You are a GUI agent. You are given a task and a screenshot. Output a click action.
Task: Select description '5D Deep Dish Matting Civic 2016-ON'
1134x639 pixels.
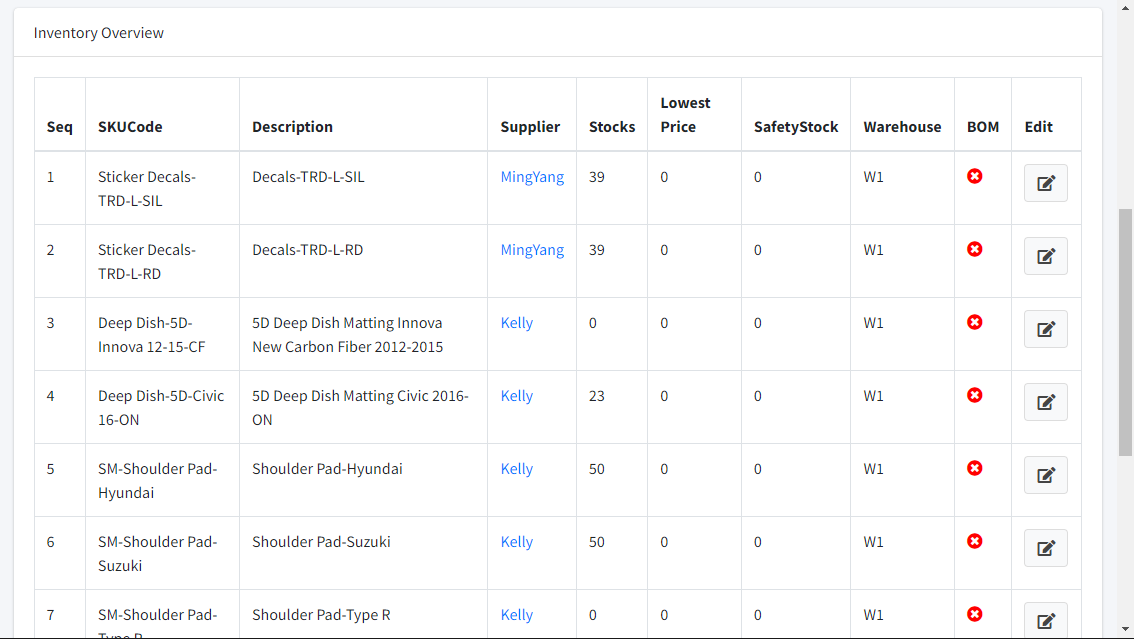[360, 408]
